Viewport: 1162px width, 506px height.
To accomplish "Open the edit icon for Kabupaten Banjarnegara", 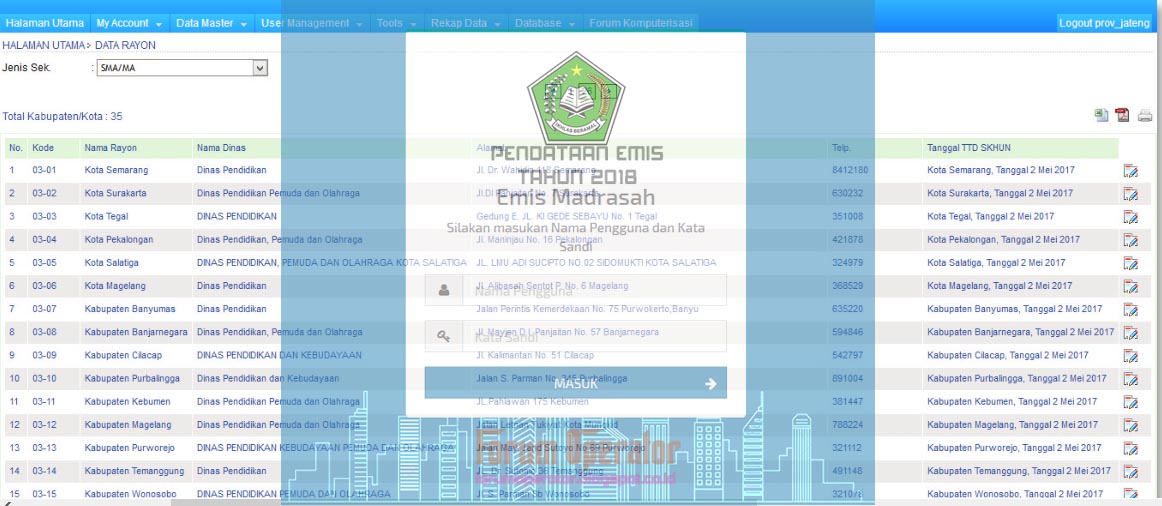I will click(x=1131, y=333).
